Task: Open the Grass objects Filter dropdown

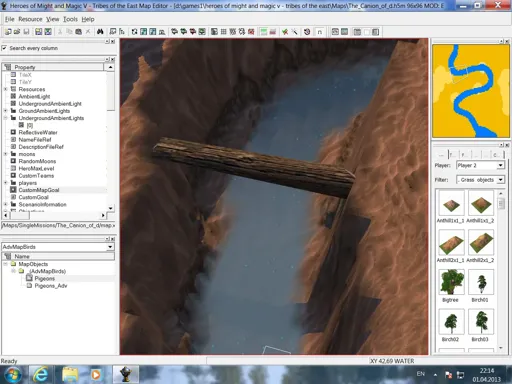Action: (500, 180)
